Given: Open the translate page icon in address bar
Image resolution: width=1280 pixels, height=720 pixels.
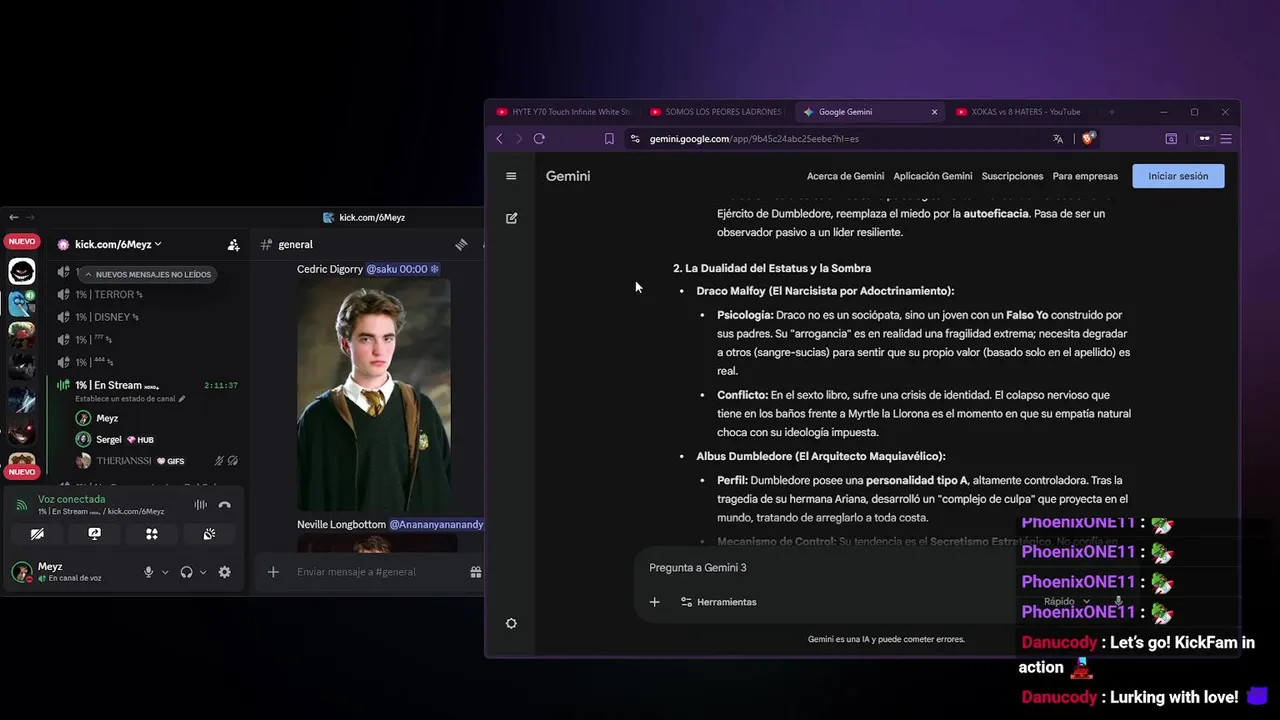Looking at the screenshot, I should coord(1058,139).
